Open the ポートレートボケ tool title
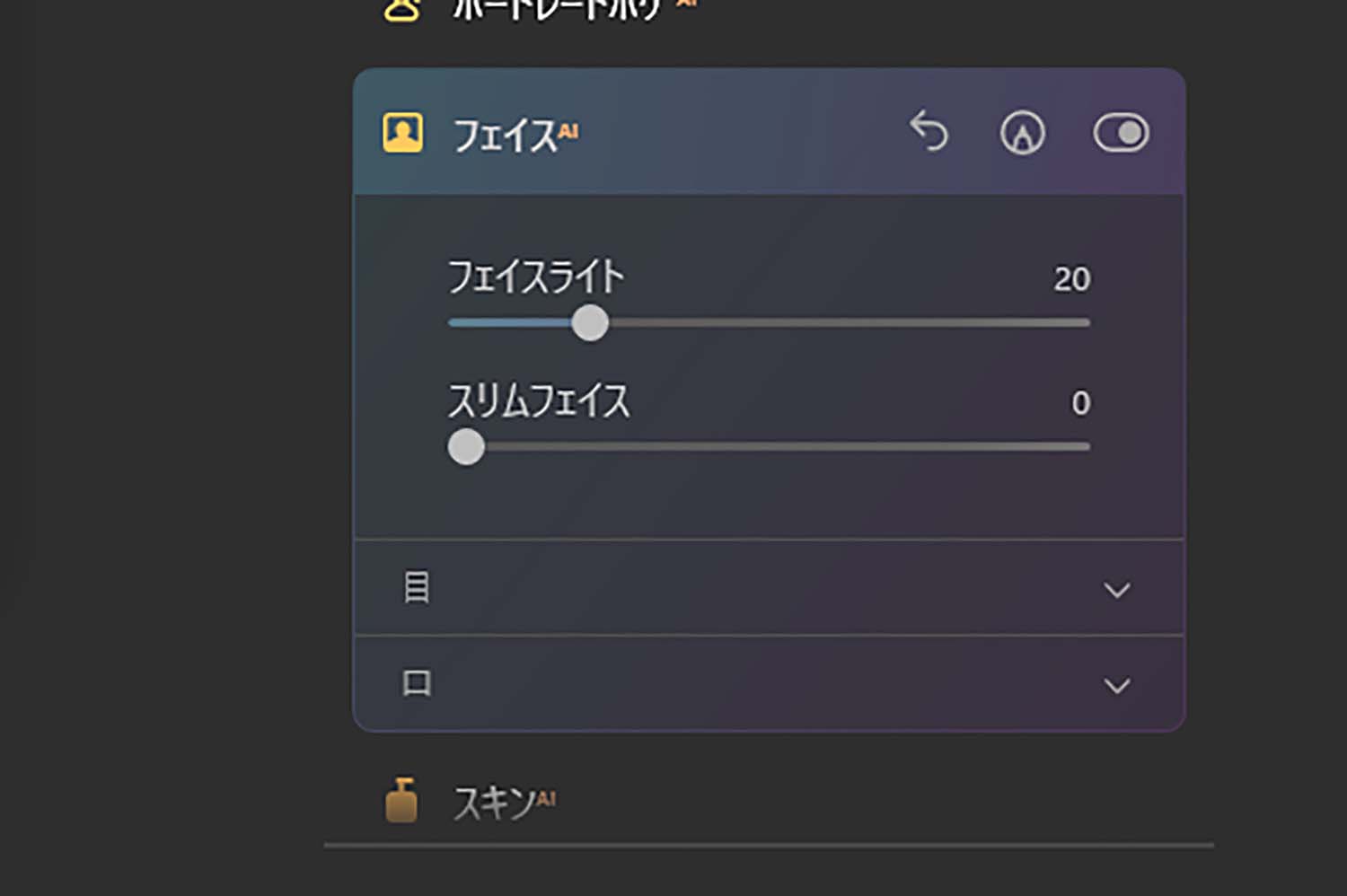The height and width of the screenshot is (896, 1347). [x=557, y=9]
